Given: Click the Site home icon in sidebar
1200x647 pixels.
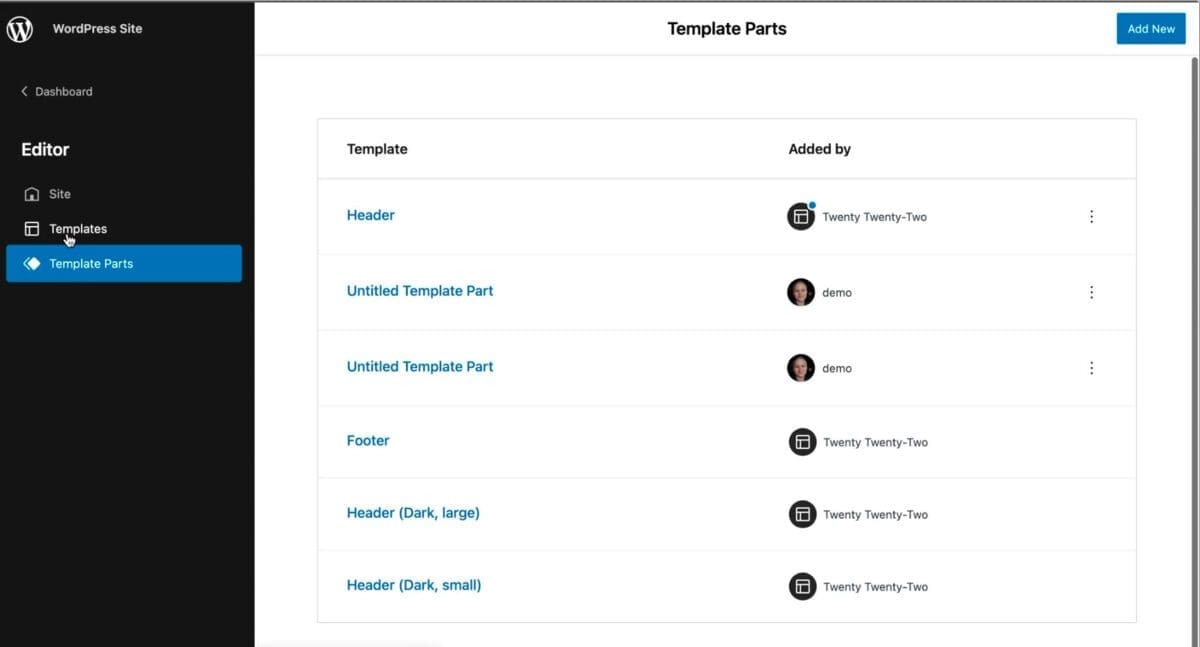Looking at the screenshot, I should 32,194.
